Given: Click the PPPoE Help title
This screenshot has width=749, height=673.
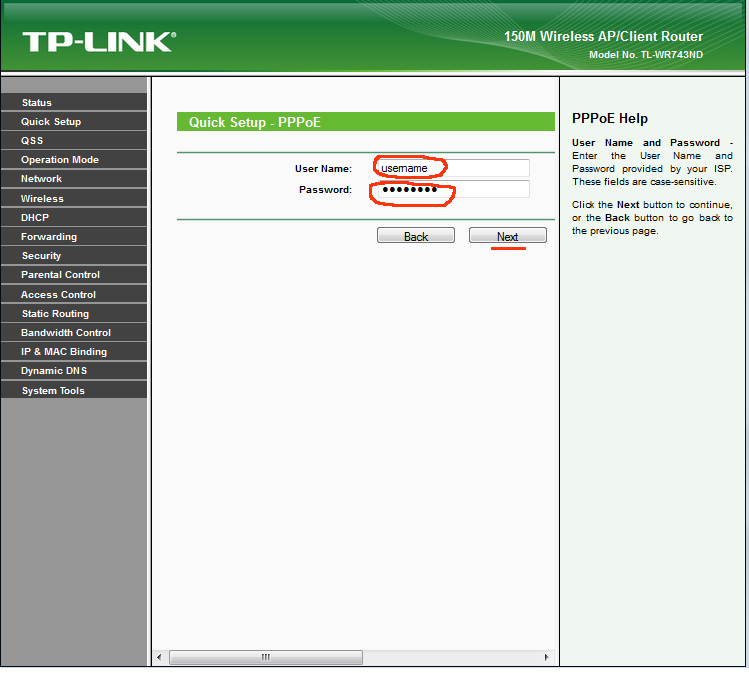Looking at the screenshot, I should [x=610, y=118].
